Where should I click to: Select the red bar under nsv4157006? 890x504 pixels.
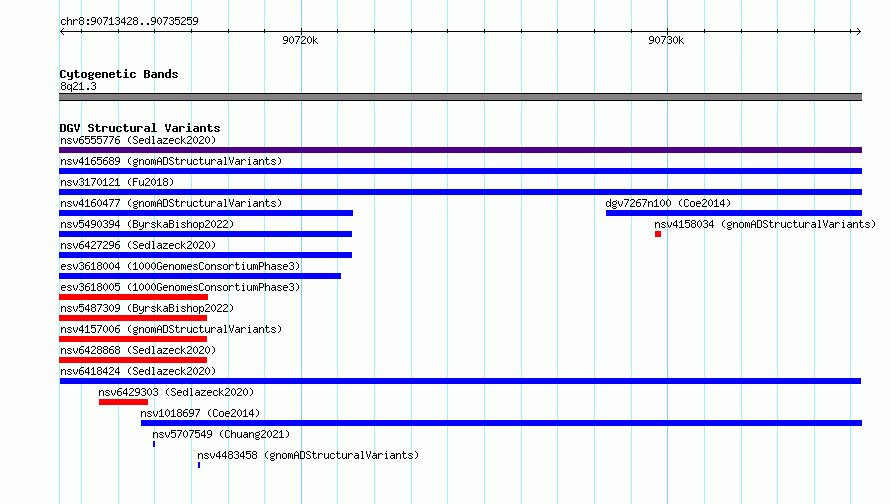point(133,339)
